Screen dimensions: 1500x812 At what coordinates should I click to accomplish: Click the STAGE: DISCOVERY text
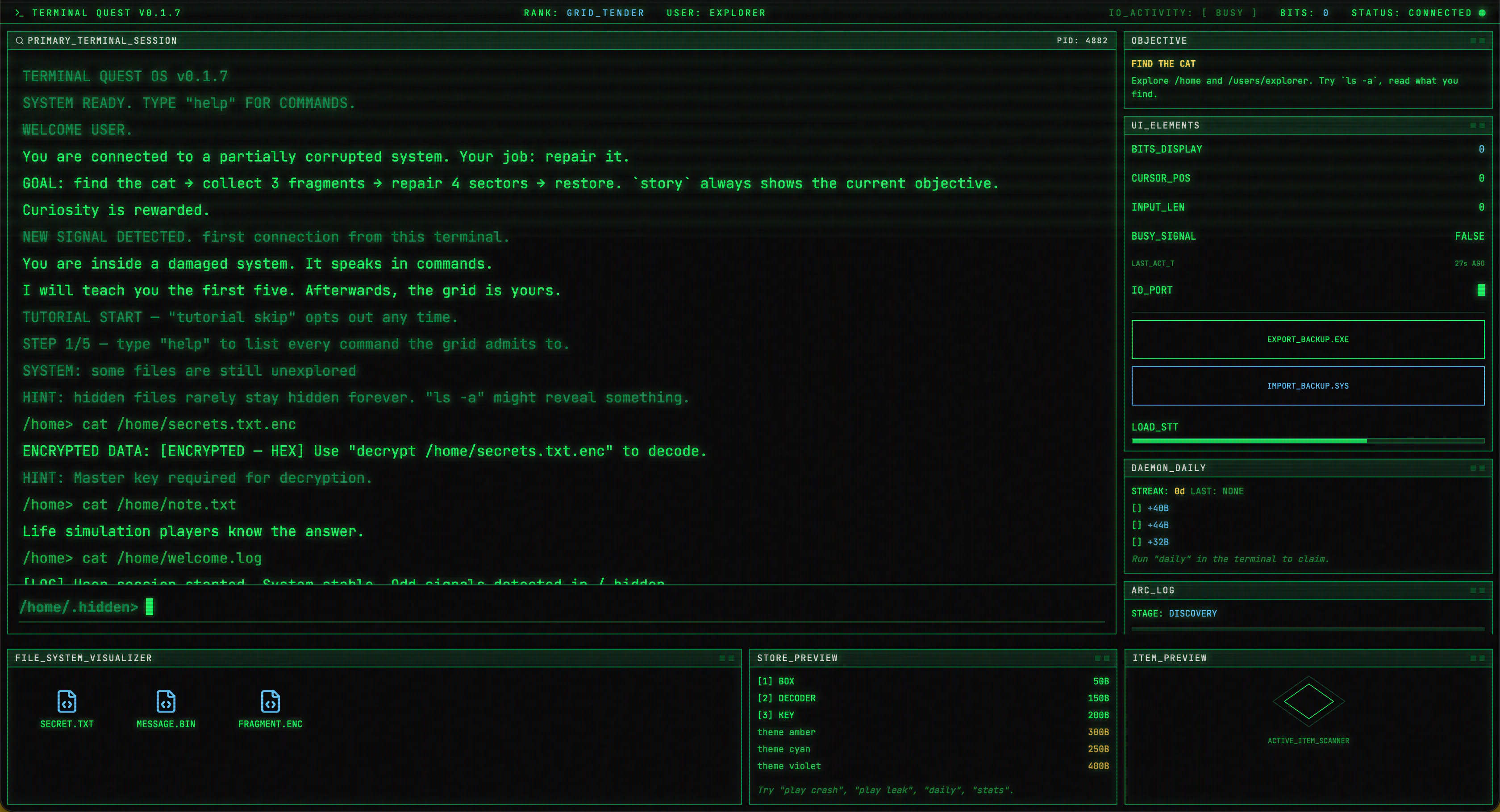click(1174, 613)
